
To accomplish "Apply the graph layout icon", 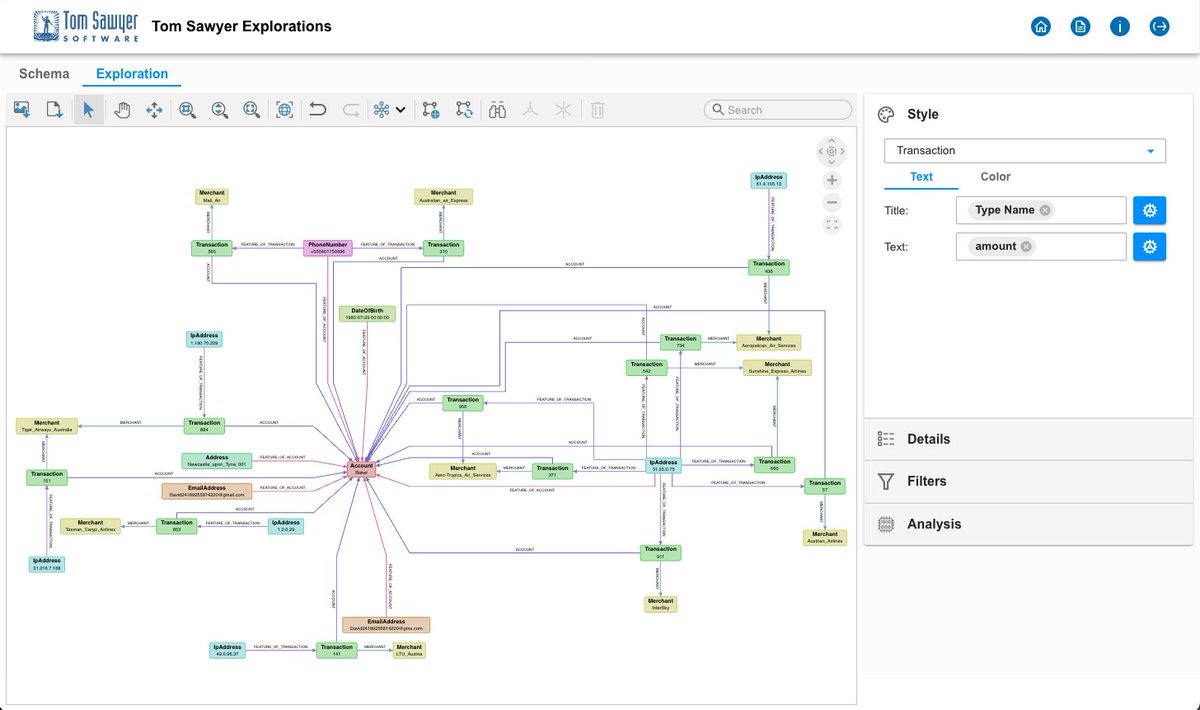I will pyautogui.click(x=381, y=110).
